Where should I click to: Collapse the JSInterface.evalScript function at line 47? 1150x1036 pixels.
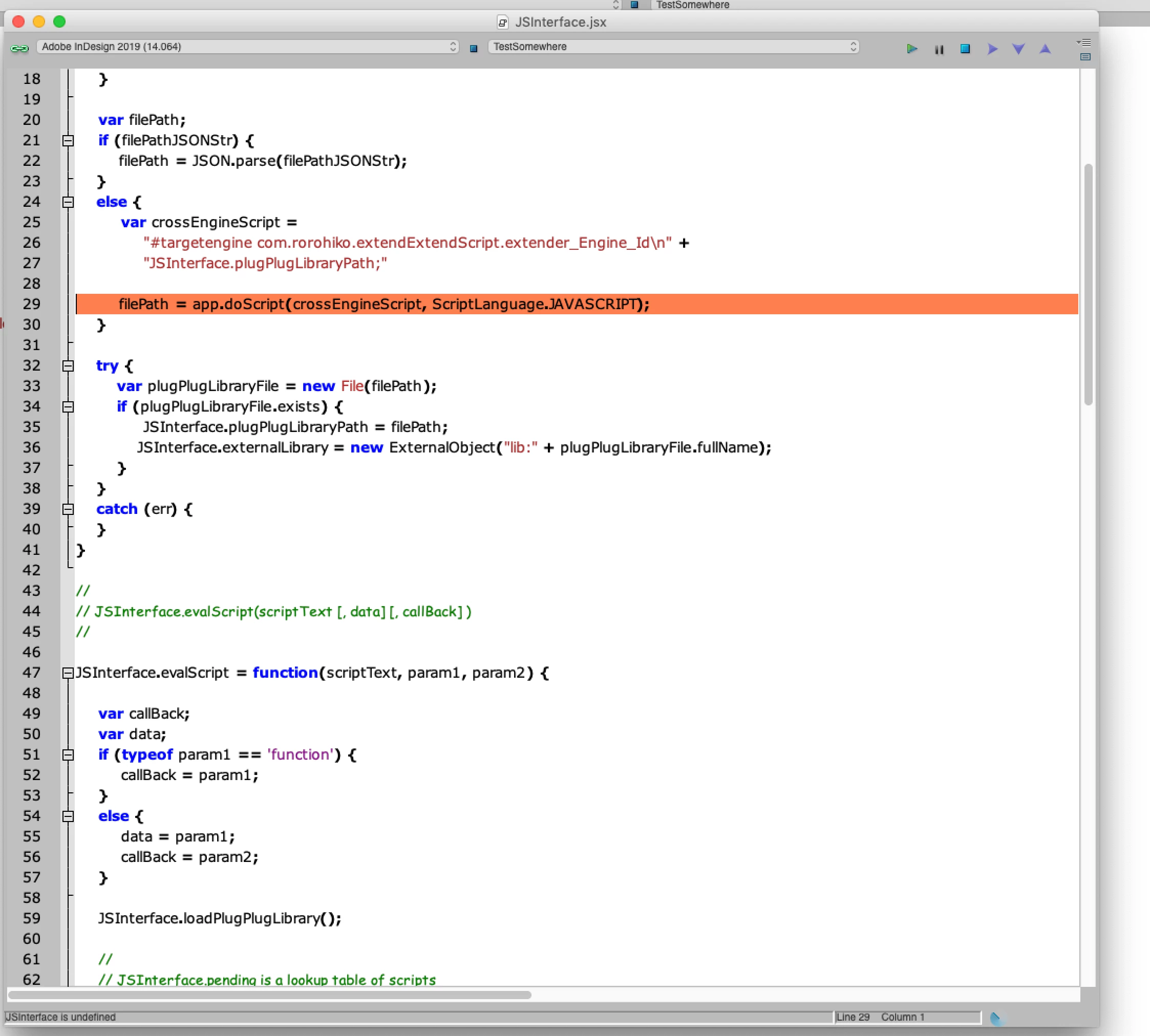(68, 673)
